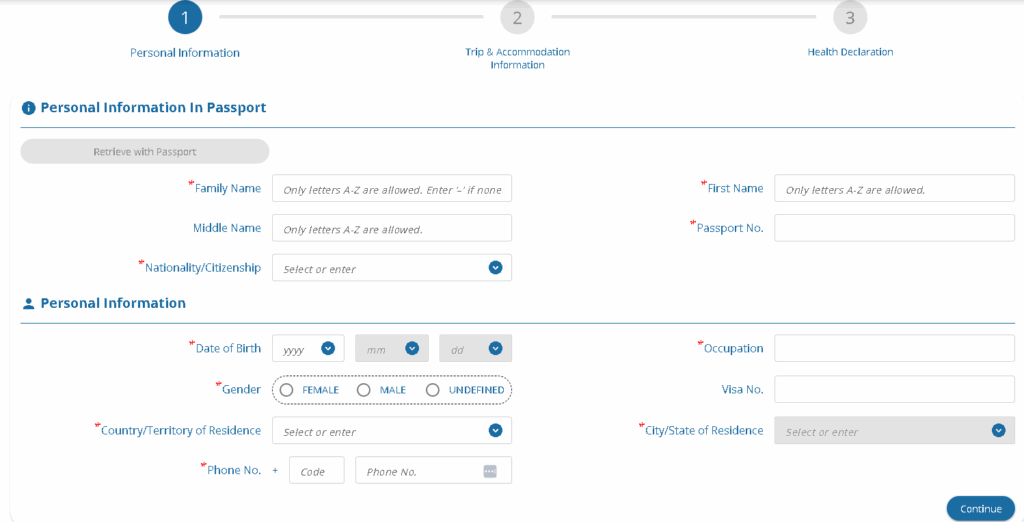This screenshot has width=1024, height=522.
Task: Click step 2 circle in progress bar
Action: (517, 17)
